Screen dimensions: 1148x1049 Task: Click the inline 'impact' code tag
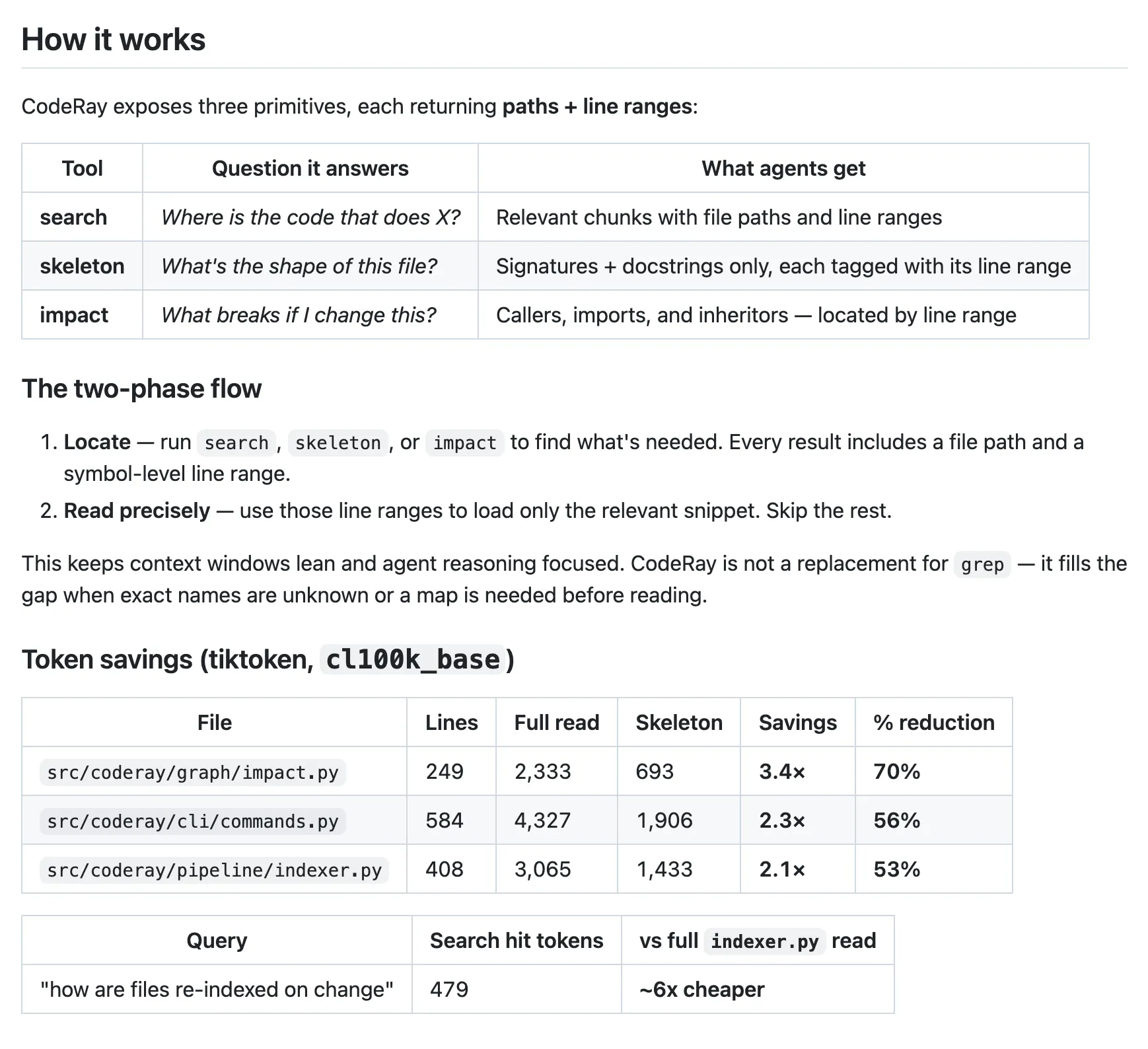pyautogui.click(x=464, y=442)
